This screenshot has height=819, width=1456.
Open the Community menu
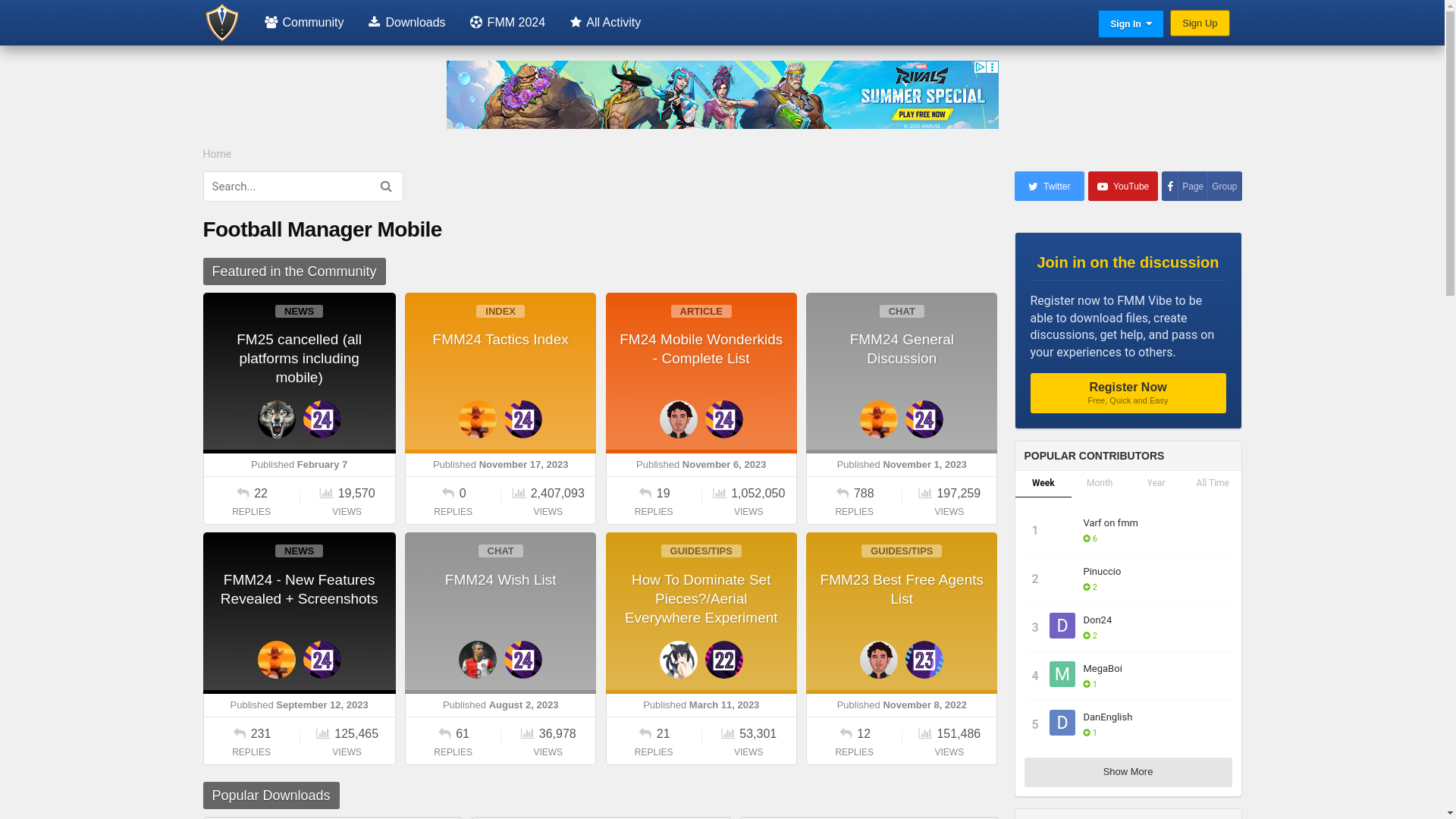pyautogui.click(x=304, y=23)
